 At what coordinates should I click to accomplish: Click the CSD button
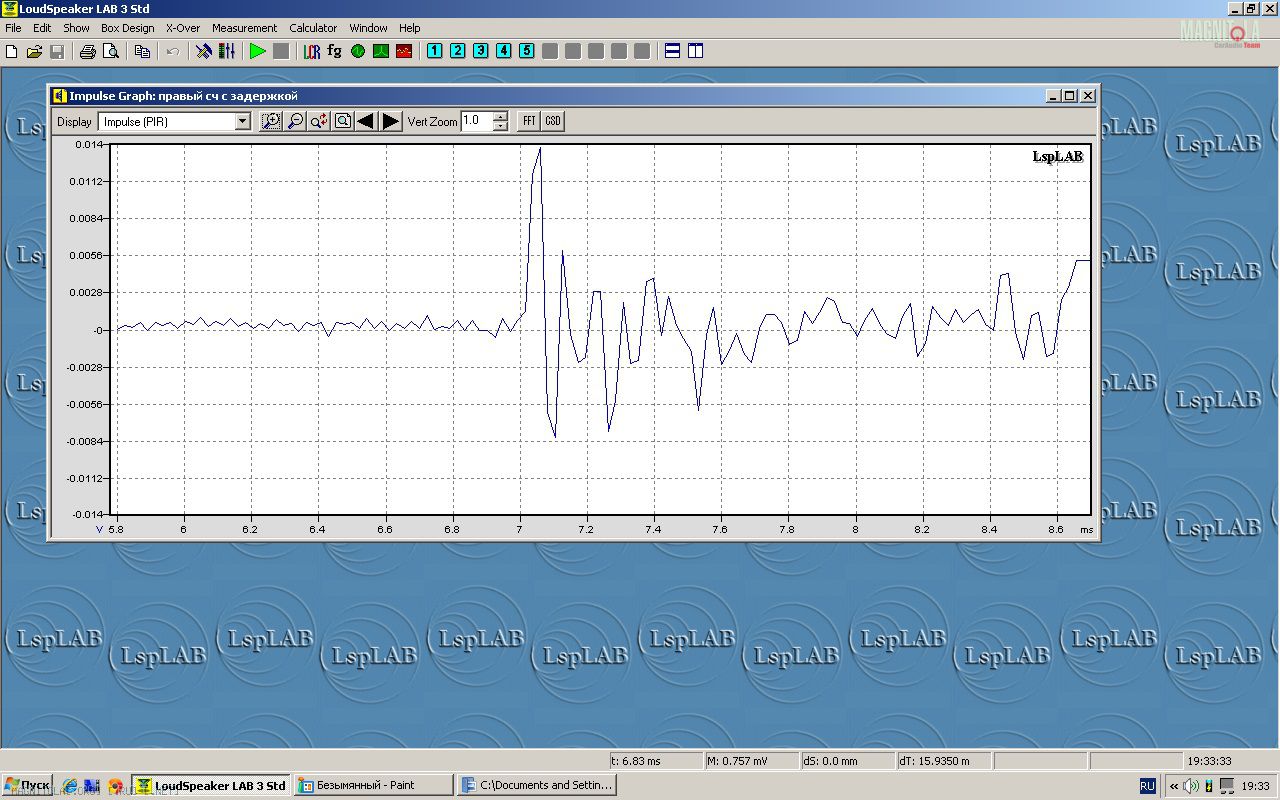[553, 121]
